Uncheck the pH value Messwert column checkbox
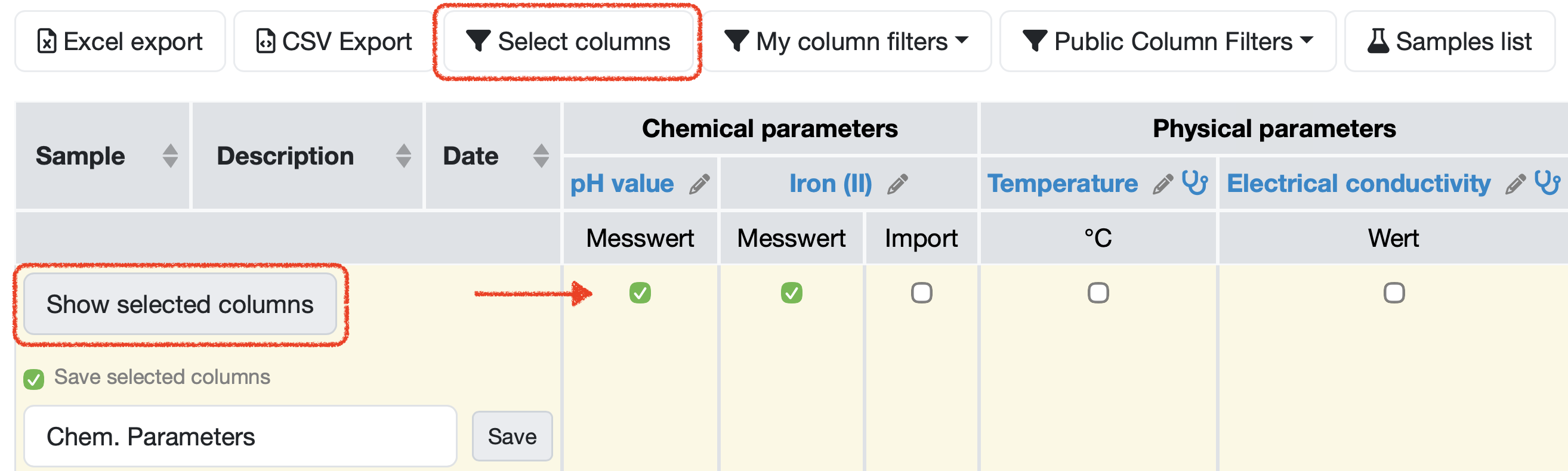 [640, 293]
